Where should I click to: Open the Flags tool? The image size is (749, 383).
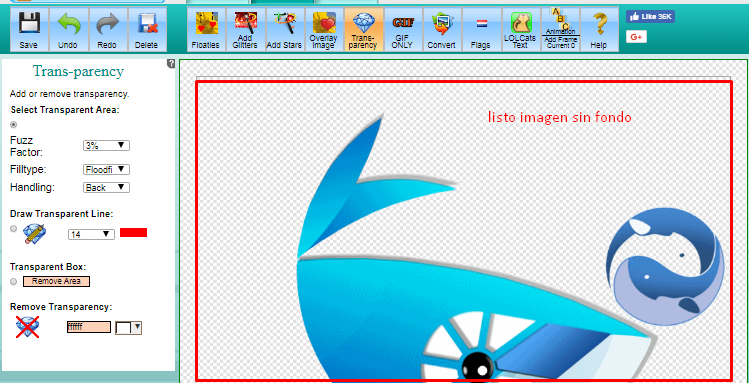tap(481, 30)
